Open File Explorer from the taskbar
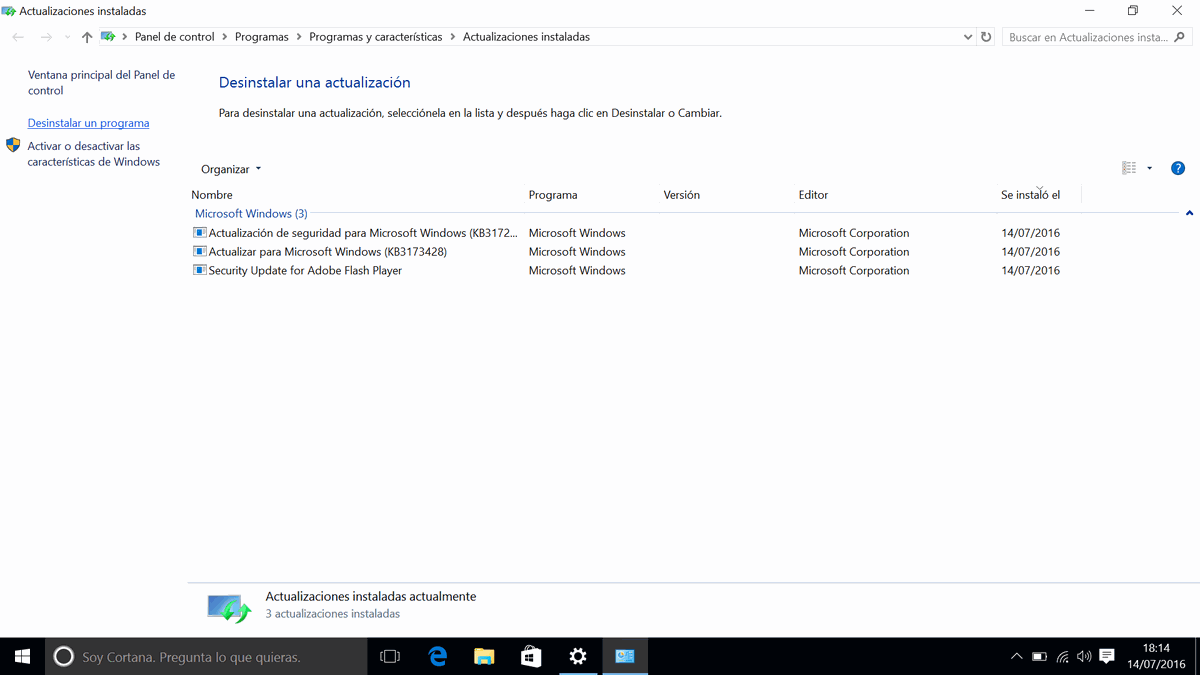 click(484, 657)
